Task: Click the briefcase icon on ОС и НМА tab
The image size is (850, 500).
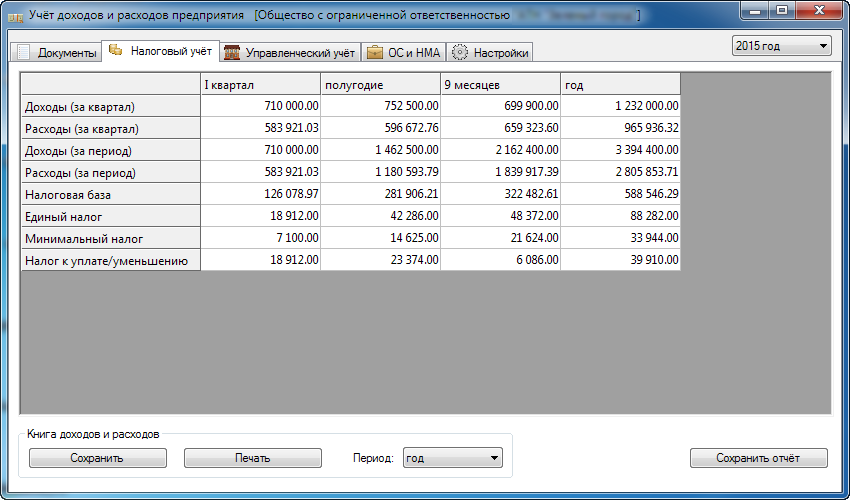Action: 375,52
